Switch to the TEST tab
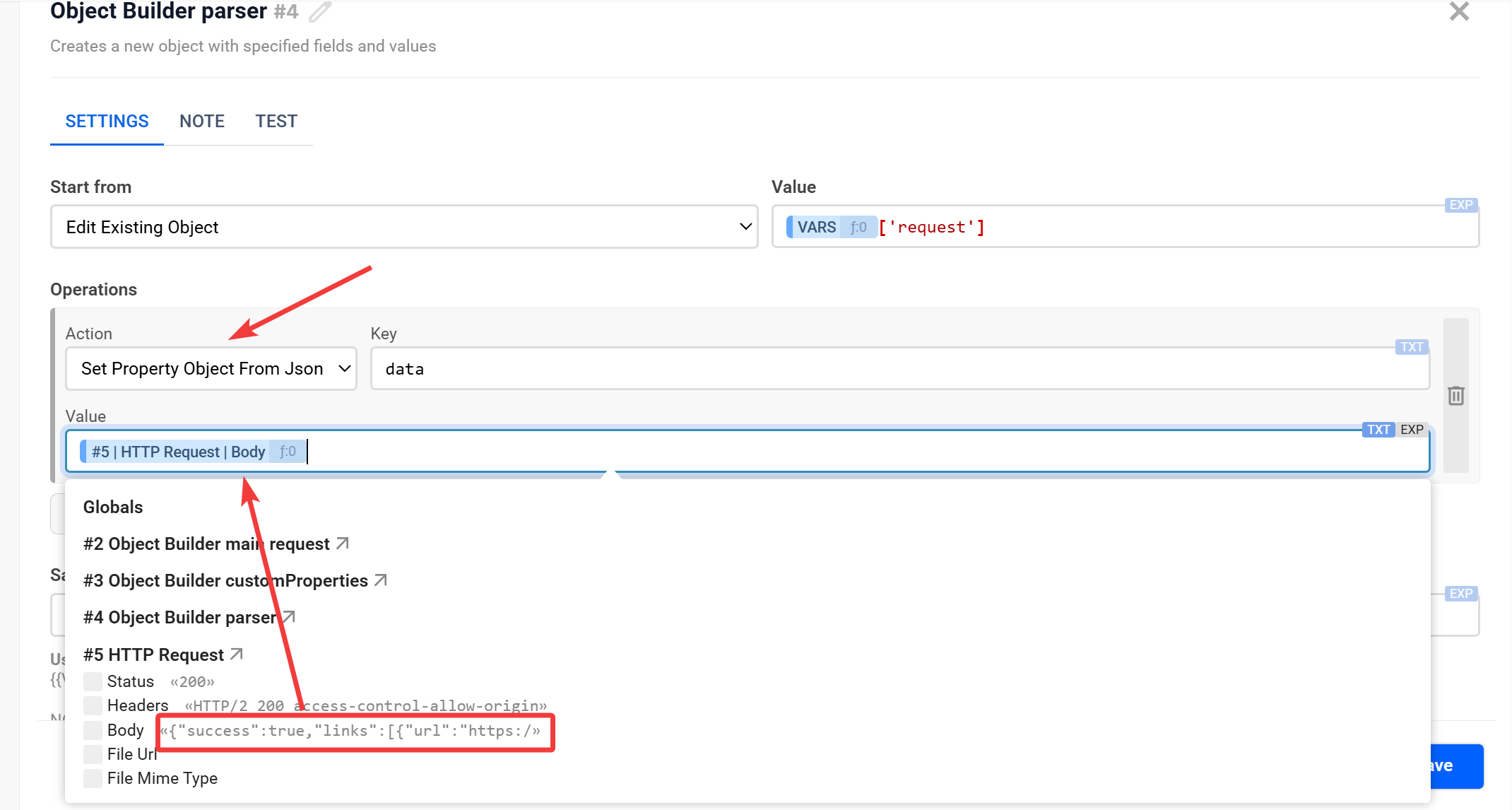Image resolution: width=1512 pixels, height=810 pixels. 276,122
